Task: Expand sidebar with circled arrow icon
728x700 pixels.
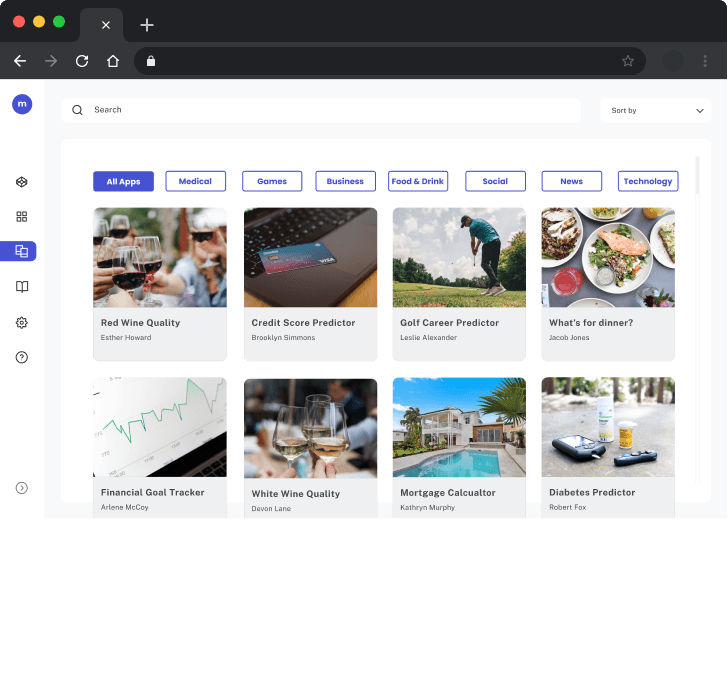Action: click(x=22, y=488)
